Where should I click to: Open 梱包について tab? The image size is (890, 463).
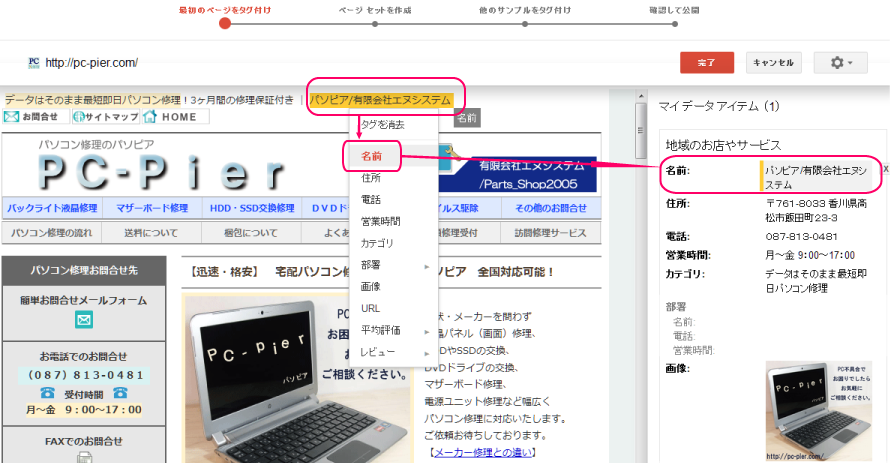point(251,233)
